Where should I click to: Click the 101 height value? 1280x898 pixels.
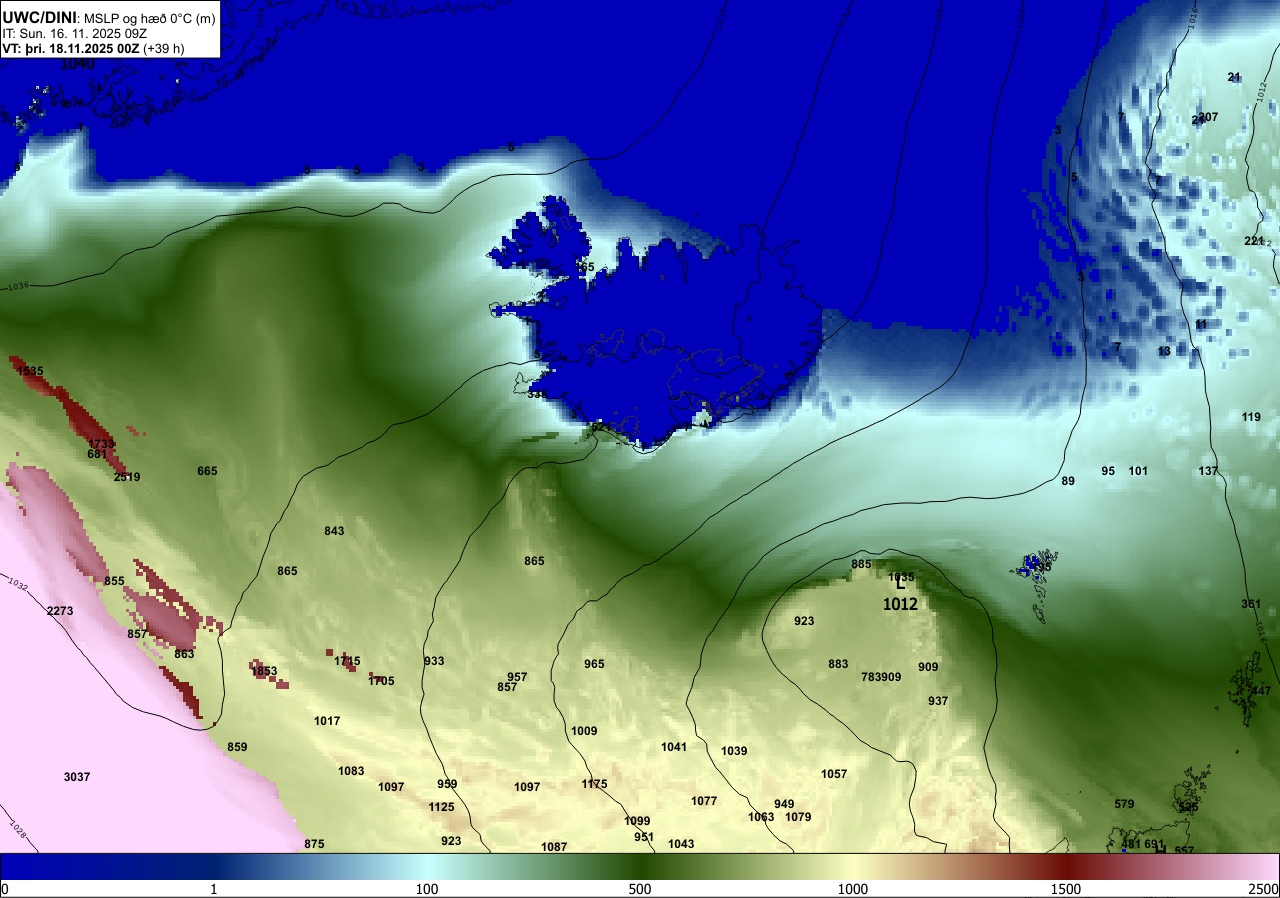click(x=1138, y=471)
